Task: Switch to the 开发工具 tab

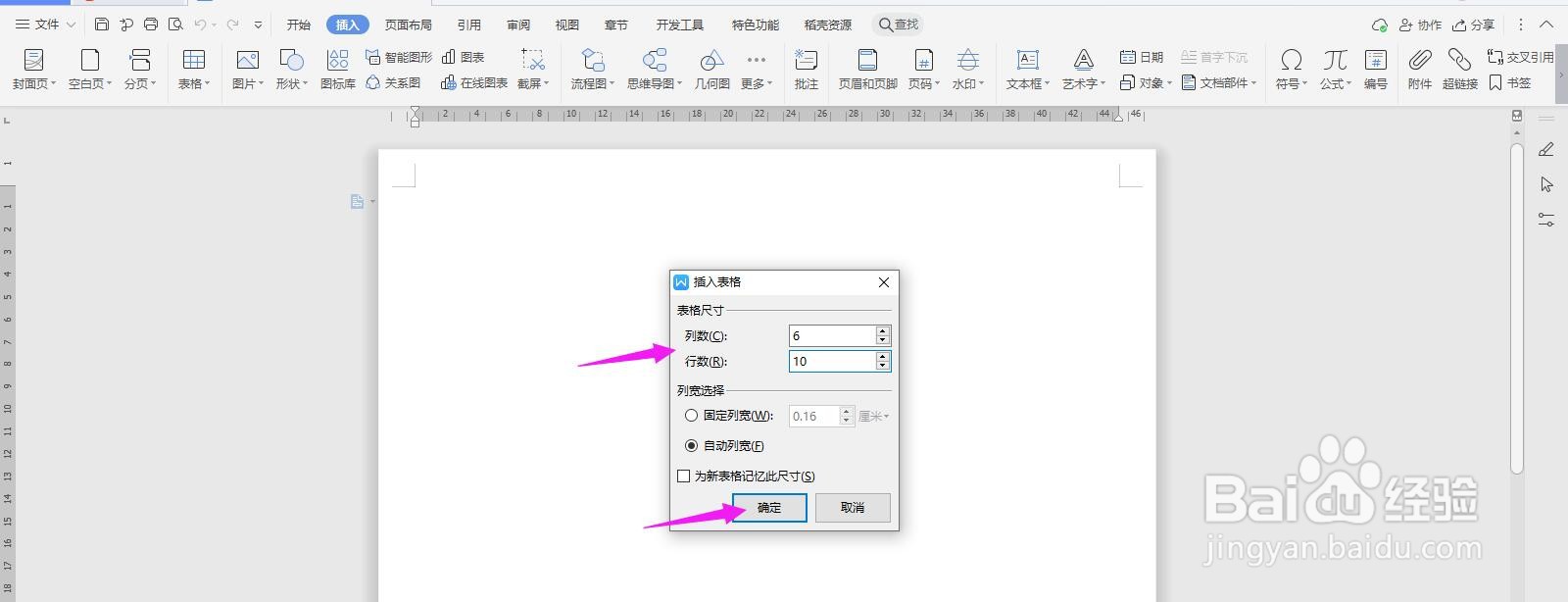Action: pyautogui.click(x=680, y=25)
